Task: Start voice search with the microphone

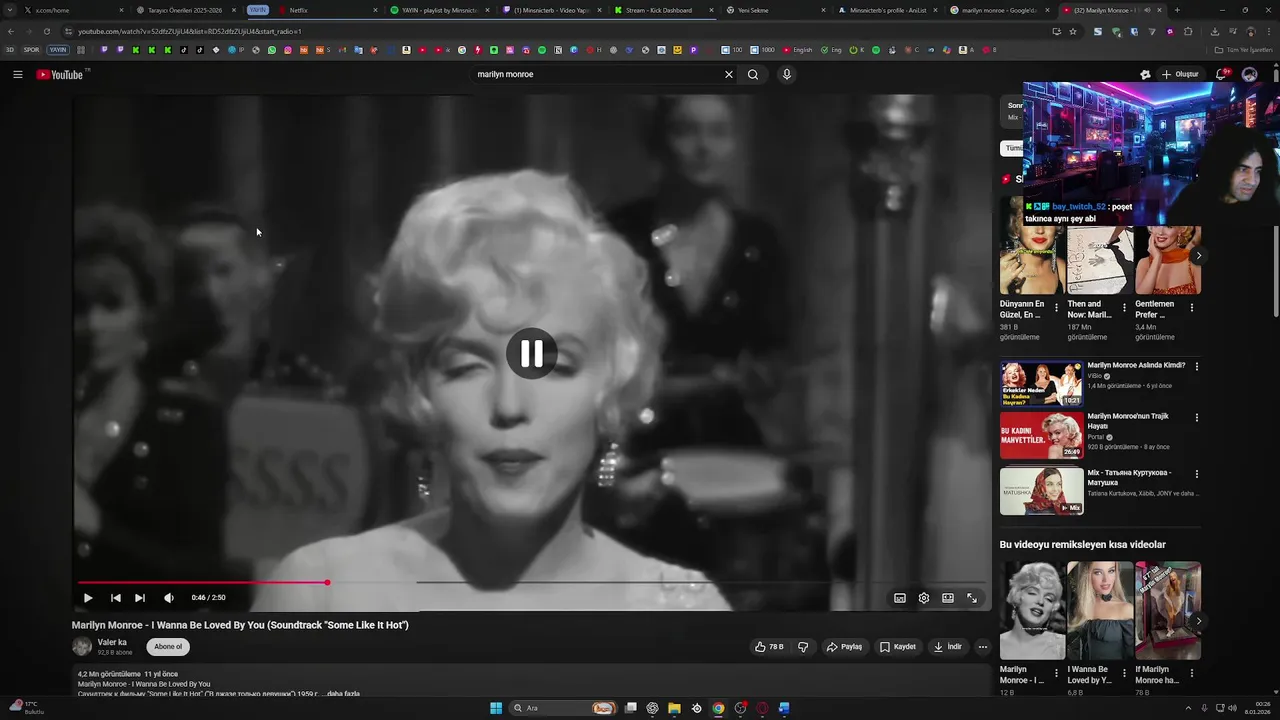Action: (x=787, y=74)
